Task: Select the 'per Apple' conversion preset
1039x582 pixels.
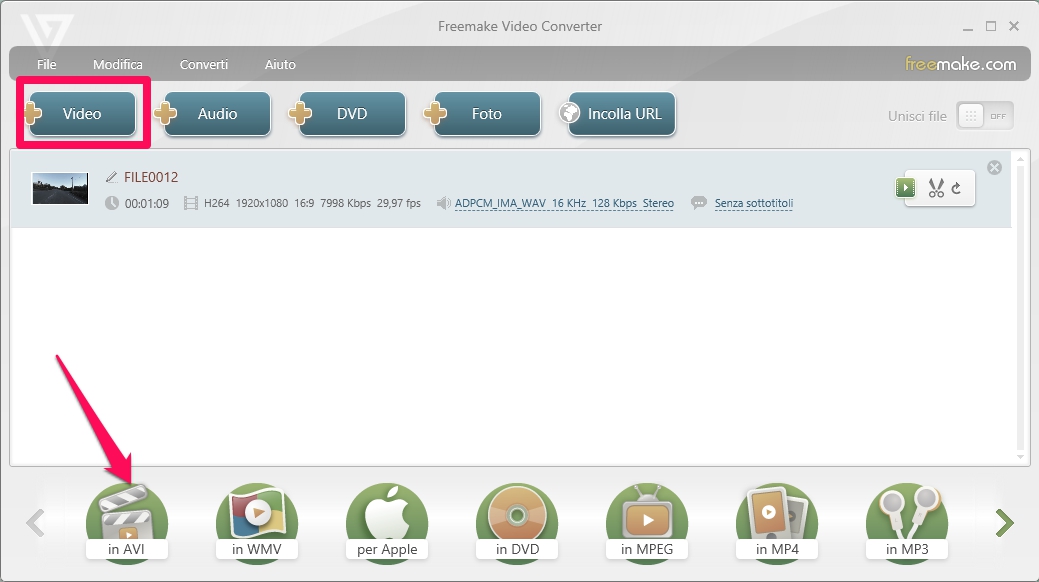Action: 387,522
